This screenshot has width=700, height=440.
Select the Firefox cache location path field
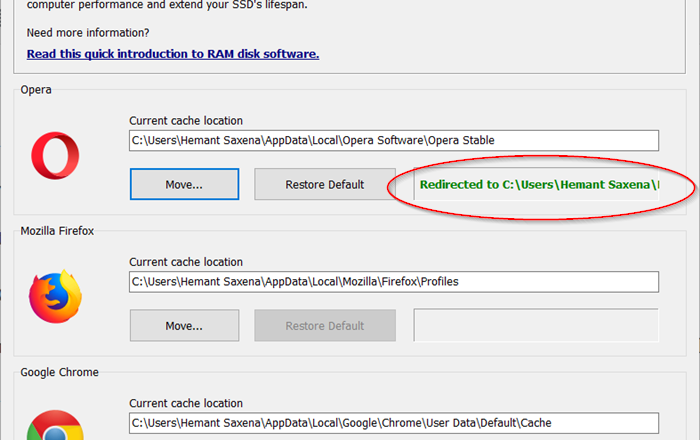(394, 282)
